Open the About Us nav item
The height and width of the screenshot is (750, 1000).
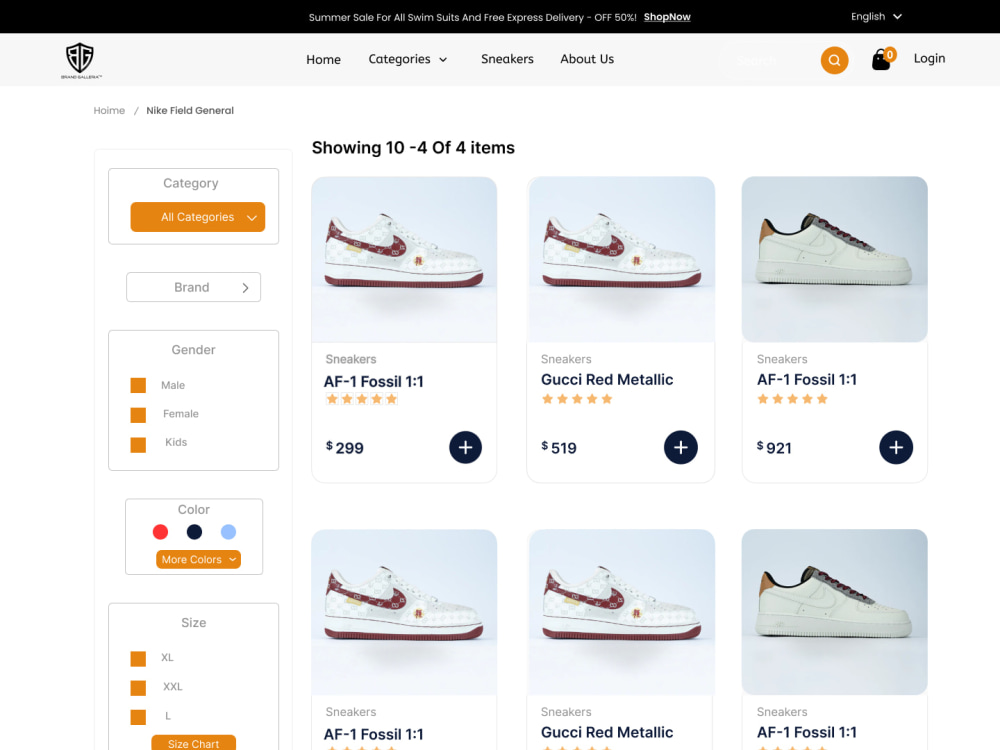pos(587,59)
